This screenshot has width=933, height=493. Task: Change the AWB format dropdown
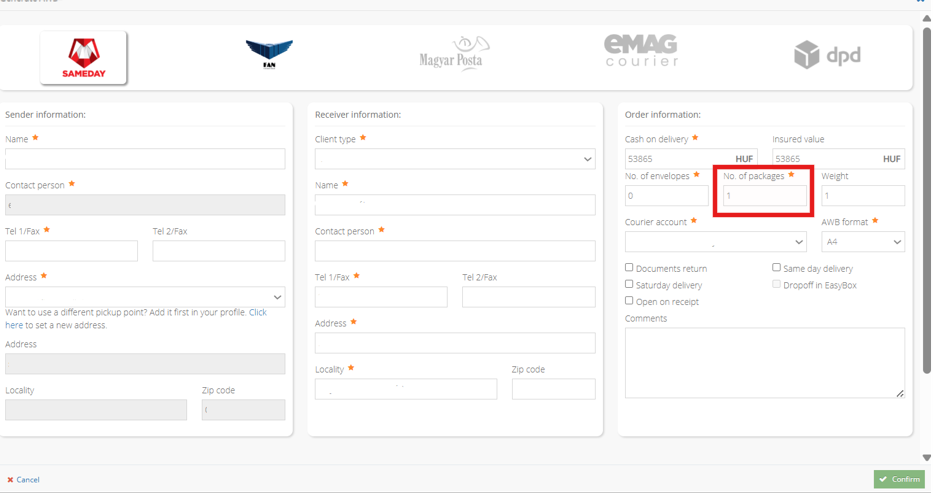point(863,242)
